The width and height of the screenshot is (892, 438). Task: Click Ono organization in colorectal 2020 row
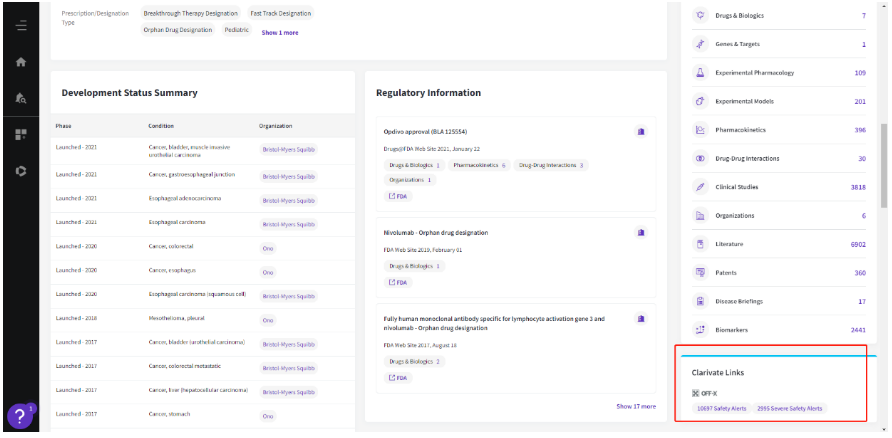(267, 248)
